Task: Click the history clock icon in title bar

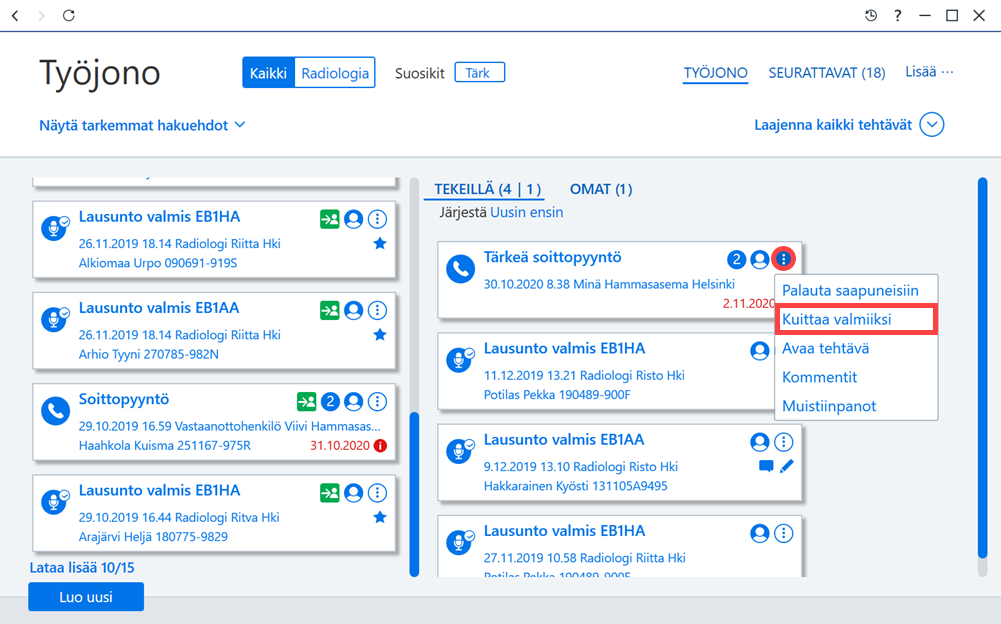Action: click(x=871, y=15)
